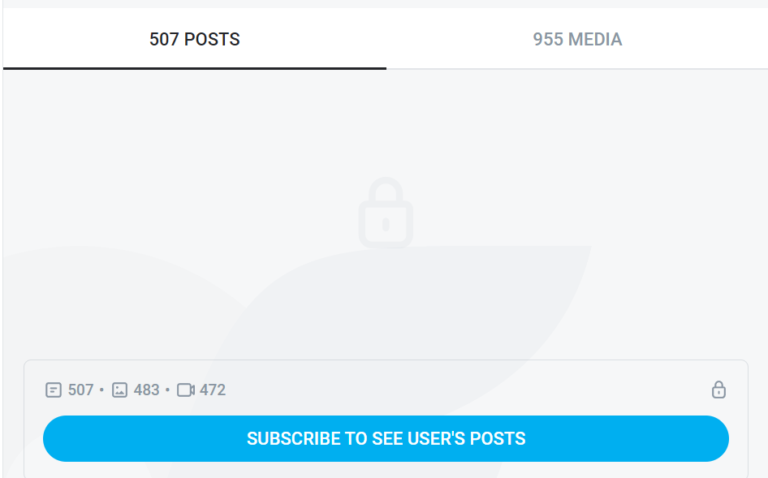
Task: Click the dot separator after 507
Action: 102,390
